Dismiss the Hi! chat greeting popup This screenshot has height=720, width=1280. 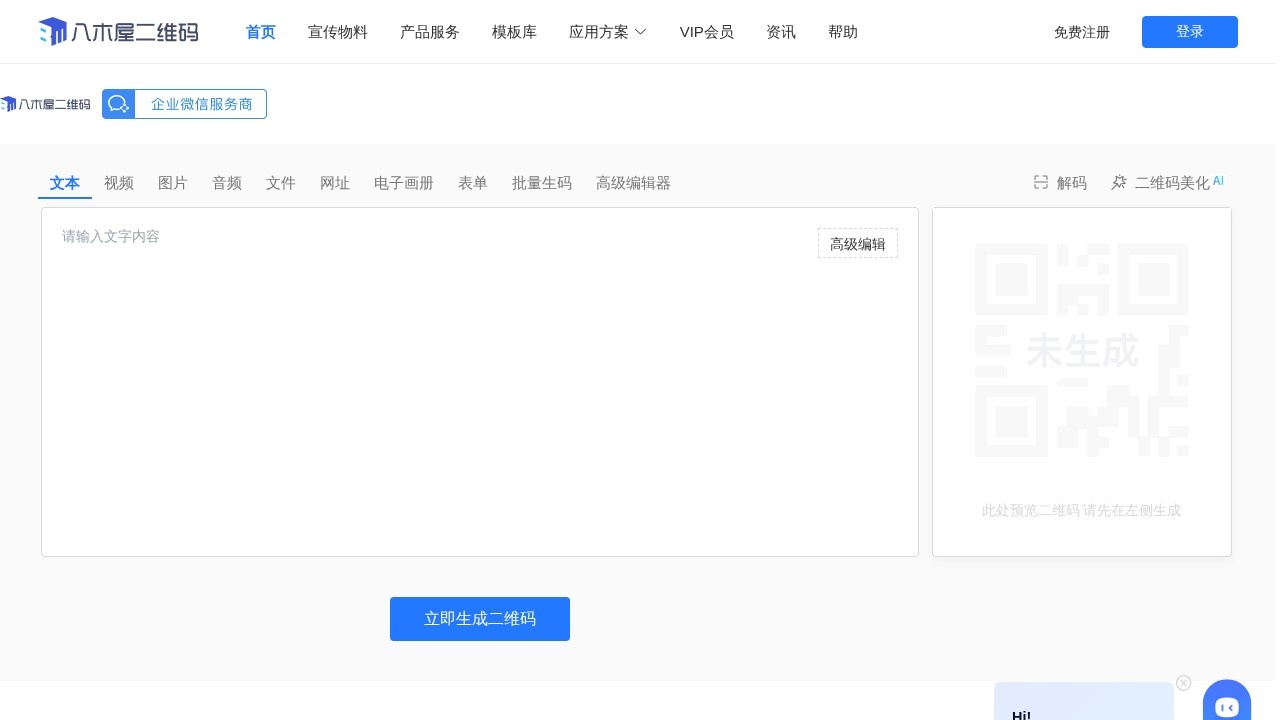[1183, 683]
